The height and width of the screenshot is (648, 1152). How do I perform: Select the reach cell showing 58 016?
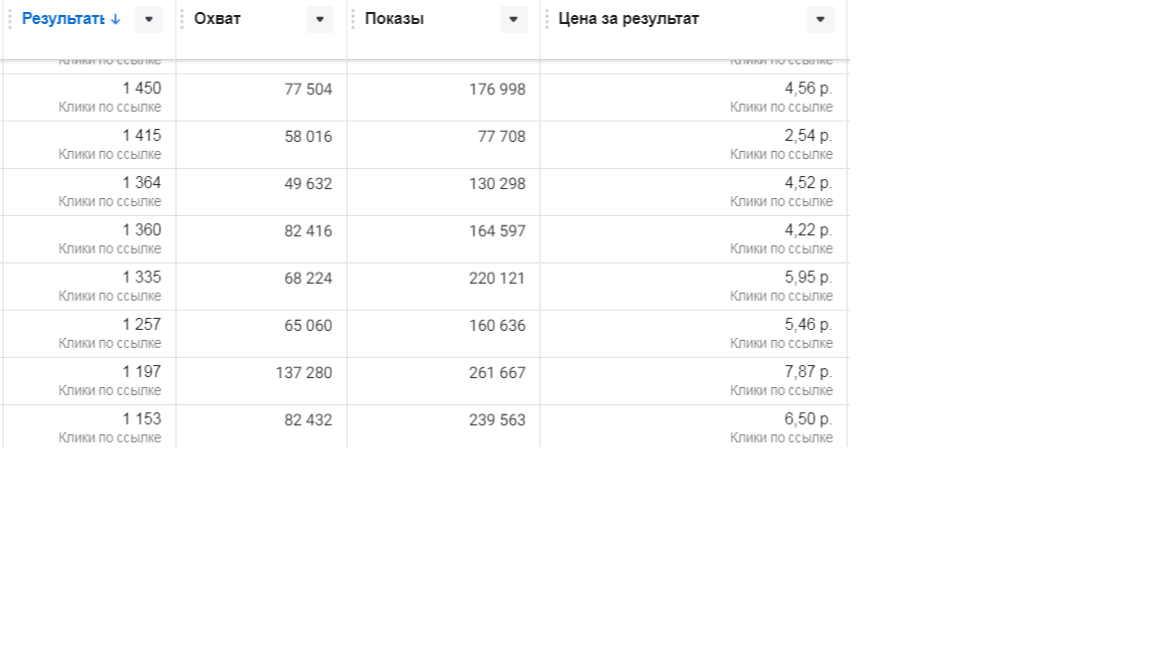[262, 145]
